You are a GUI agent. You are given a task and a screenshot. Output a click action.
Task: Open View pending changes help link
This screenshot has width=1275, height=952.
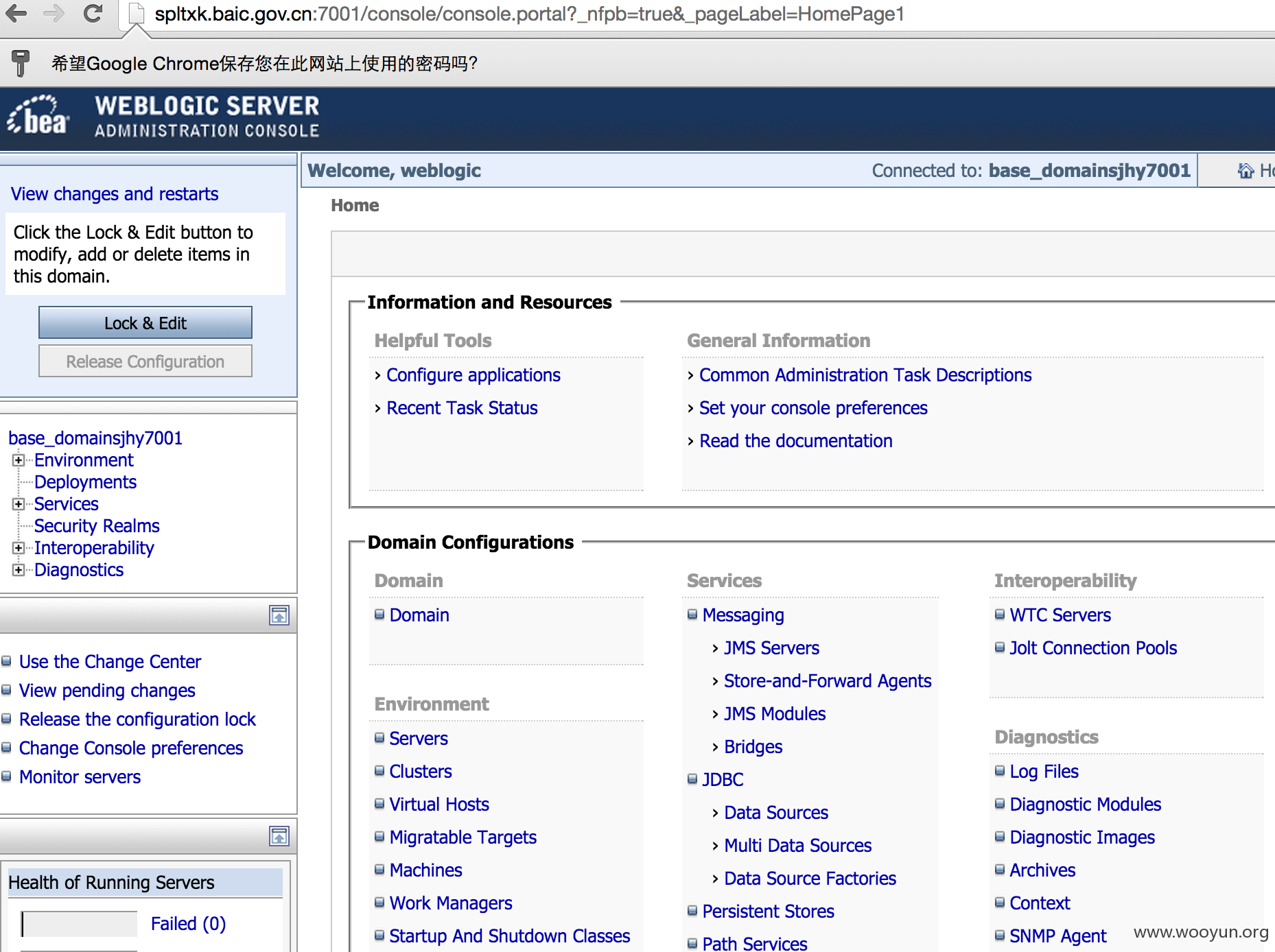coord(107,691)
